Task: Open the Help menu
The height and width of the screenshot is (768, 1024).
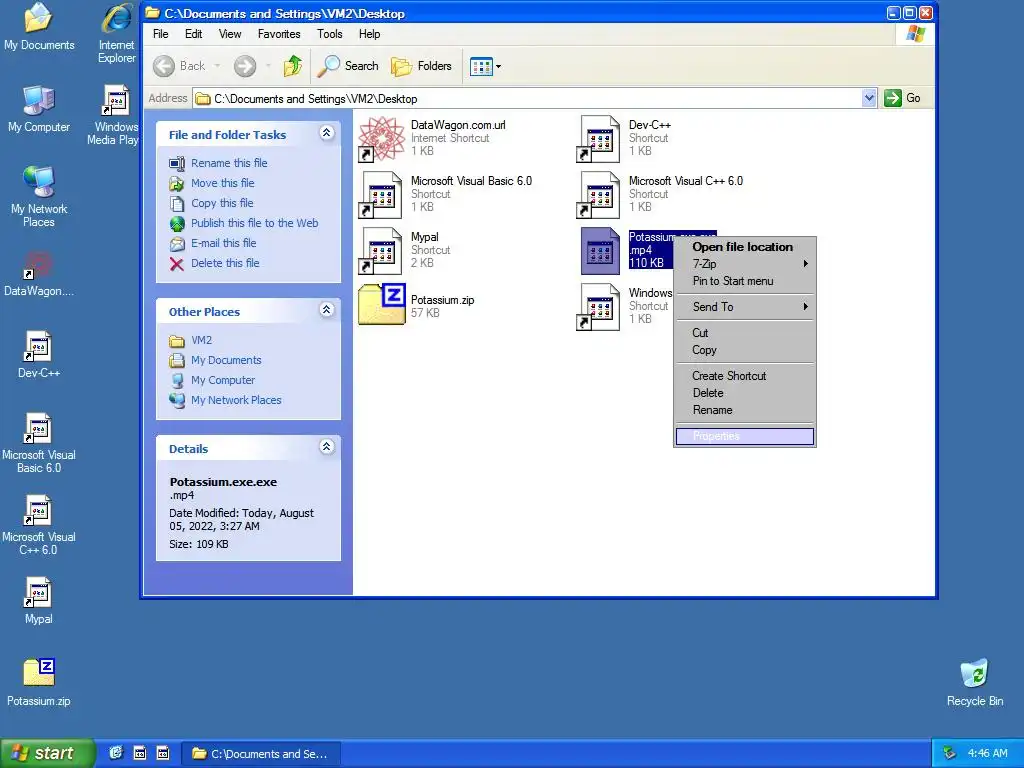Action: tap(369, 34)
